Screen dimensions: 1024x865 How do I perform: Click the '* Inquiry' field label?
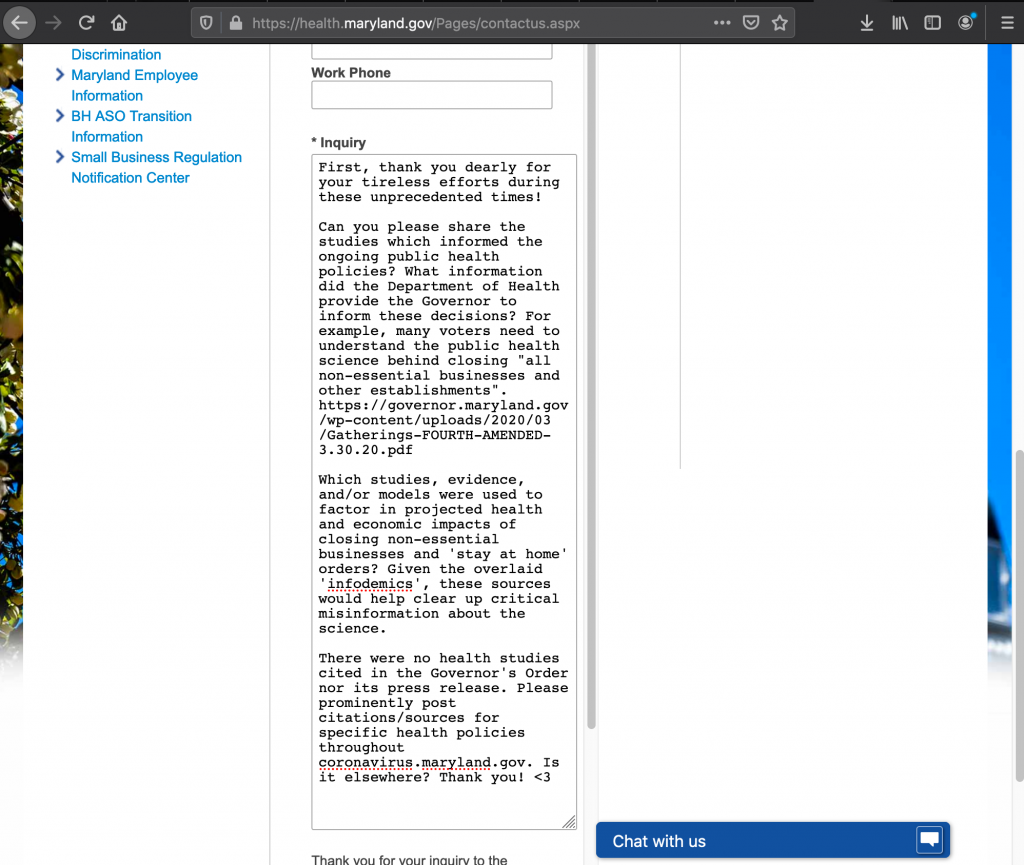point(338,142)
